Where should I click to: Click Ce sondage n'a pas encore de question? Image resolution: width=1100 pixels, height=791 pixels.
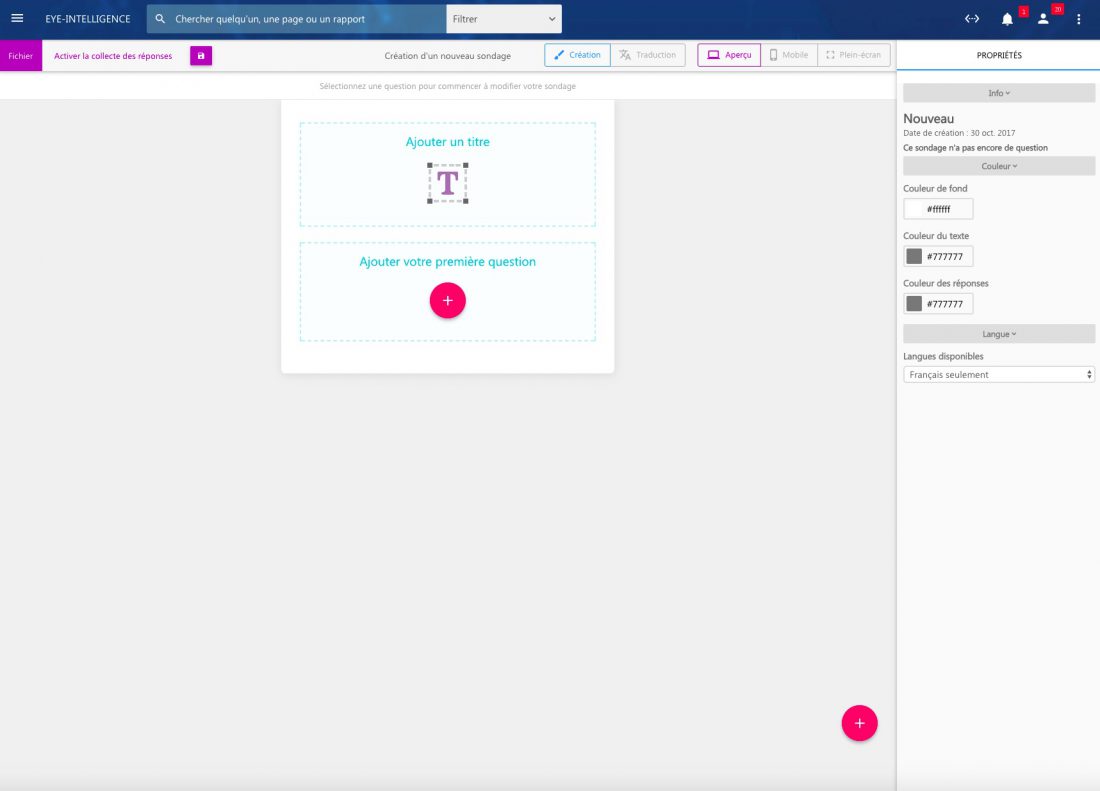click(x=975, y=148)
